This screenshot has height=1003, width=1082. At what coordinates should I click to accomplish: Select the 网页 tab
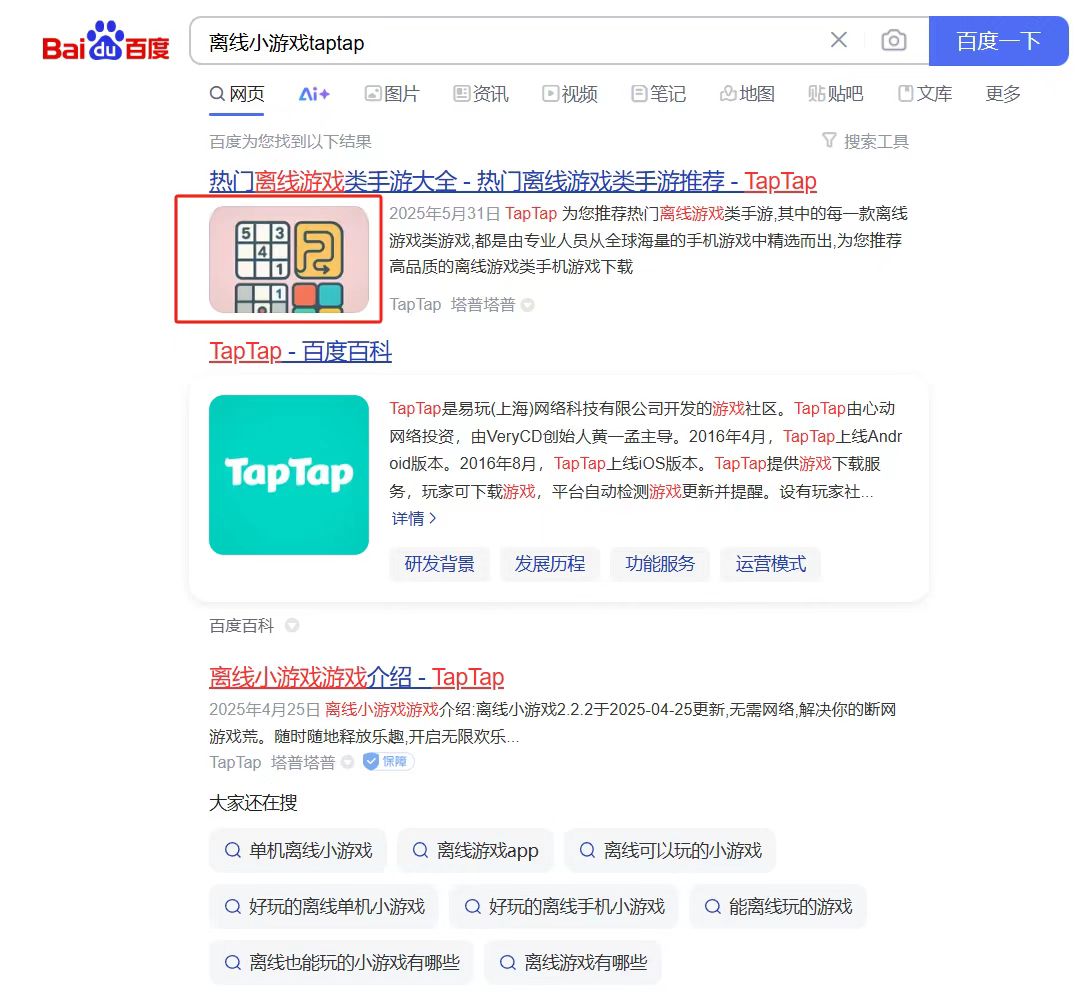point(237,94)
